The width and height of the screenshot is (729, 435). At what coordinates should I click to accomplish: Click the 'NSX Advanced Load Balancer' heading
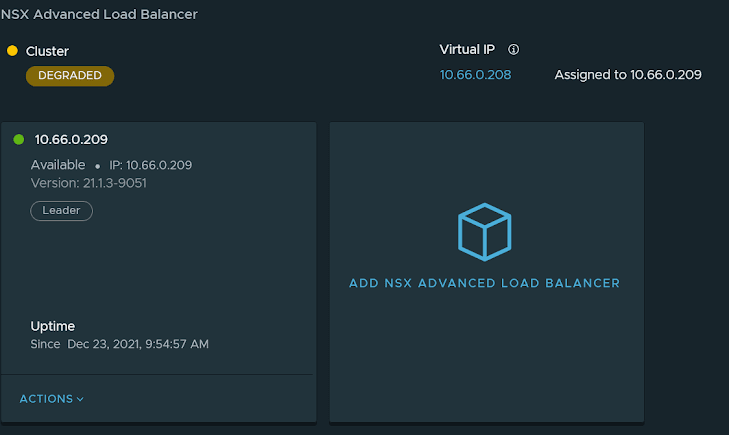coord(99,14)
